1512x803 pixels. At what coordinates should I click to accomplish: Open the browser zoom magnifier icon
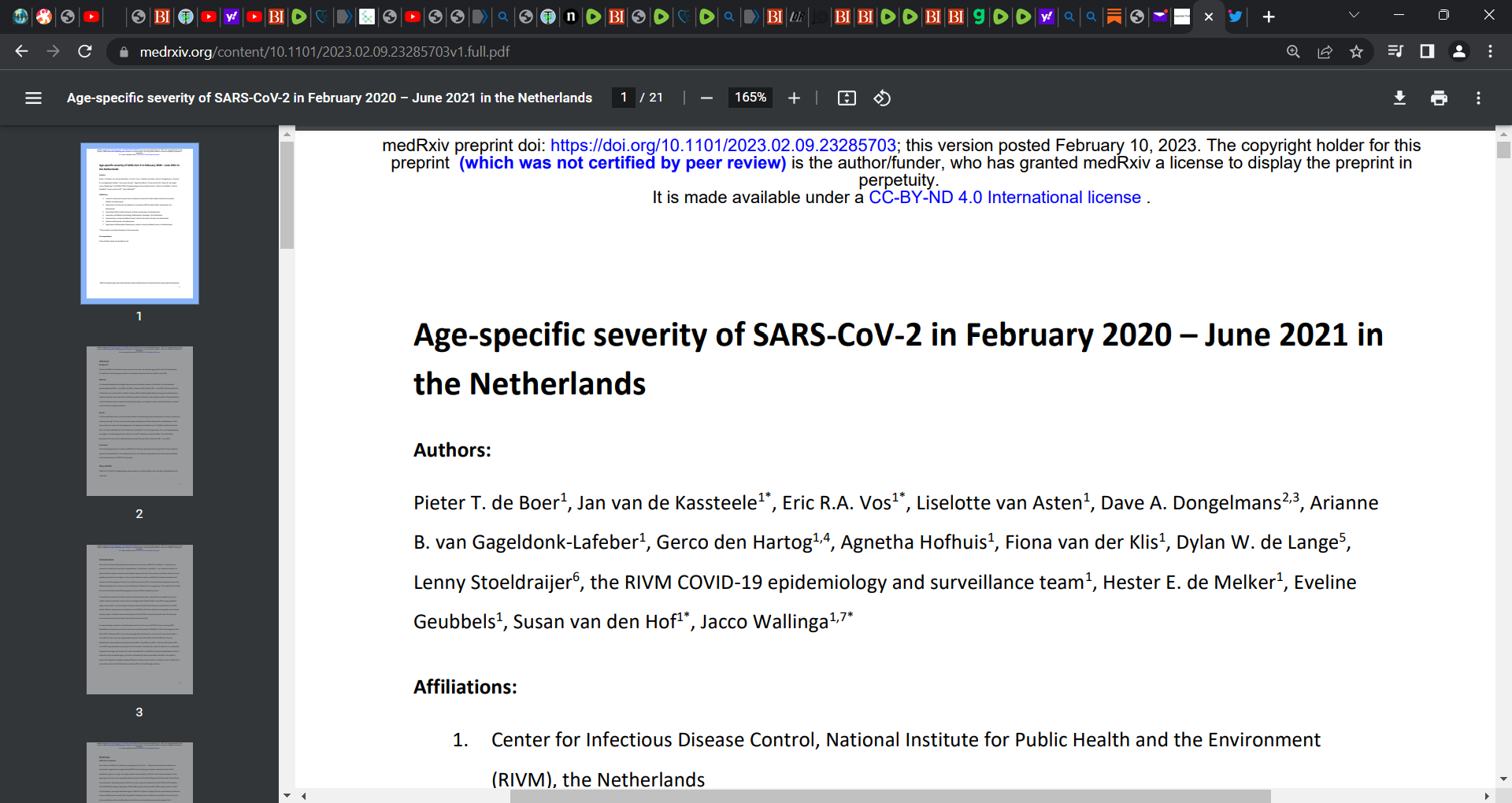(1293, 51)
